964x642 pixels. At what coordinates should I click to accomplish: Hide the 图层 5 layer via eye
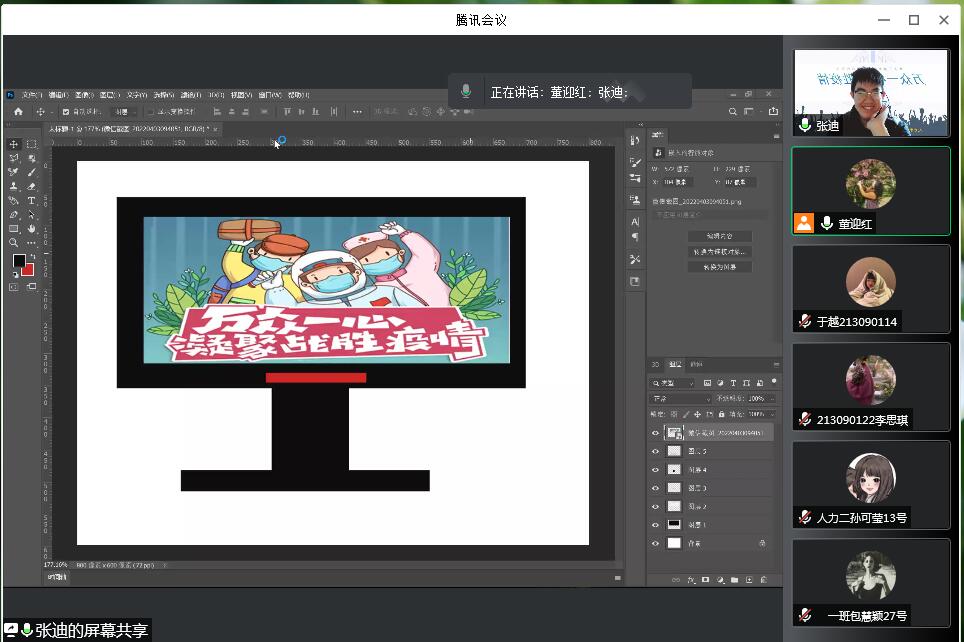click(x=655, y=451)
